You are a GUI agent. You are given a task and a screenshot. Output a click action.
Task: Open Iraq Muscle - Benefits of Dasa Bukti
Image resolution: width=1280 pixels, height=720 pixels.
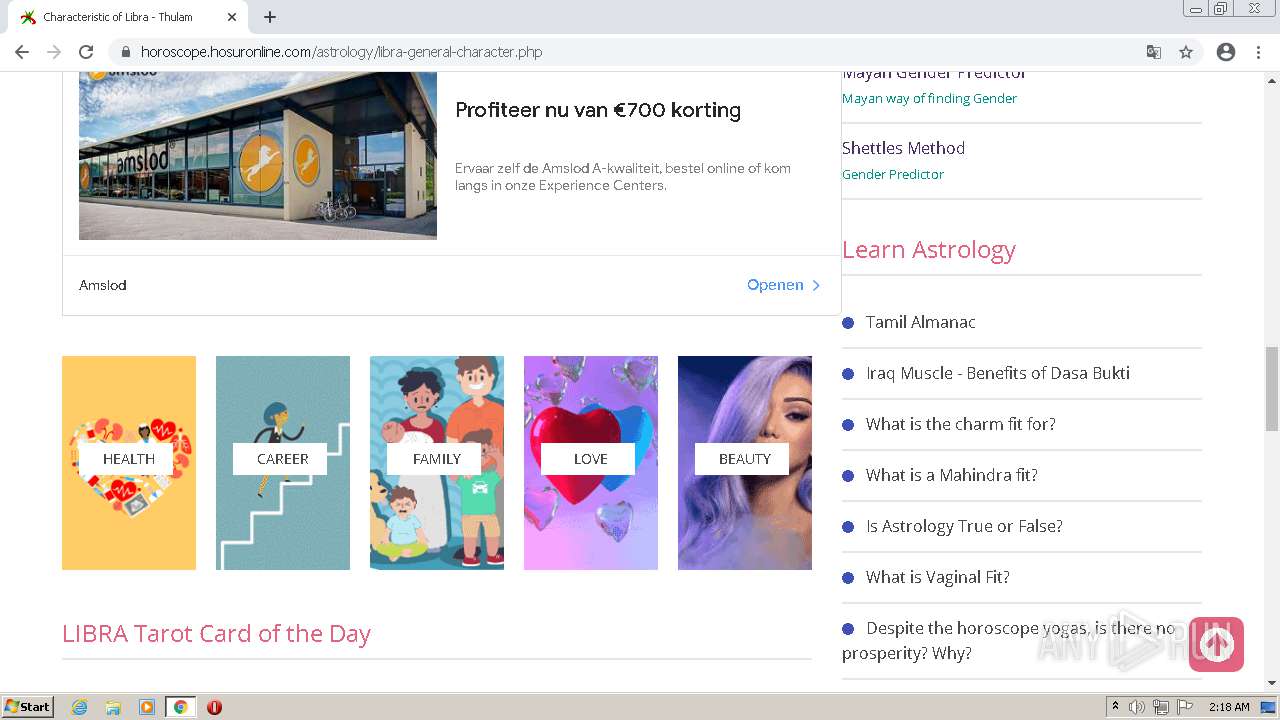tap(998, 373)
